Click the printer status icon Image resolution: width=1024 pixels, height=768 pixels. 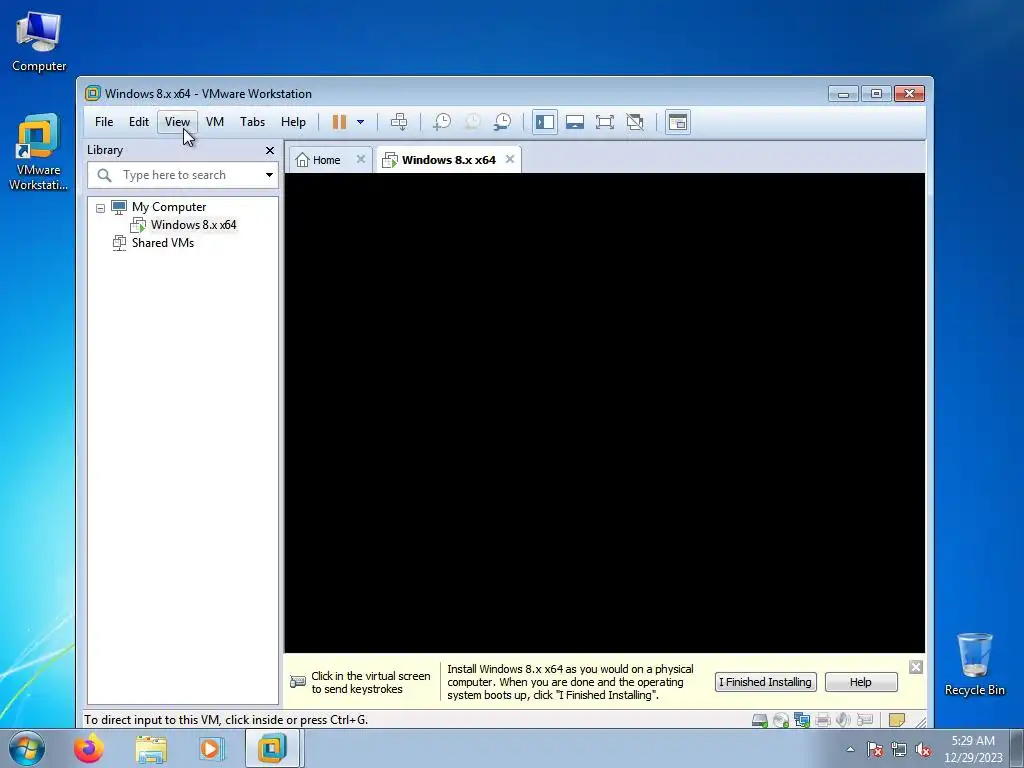tap(823, 720)
